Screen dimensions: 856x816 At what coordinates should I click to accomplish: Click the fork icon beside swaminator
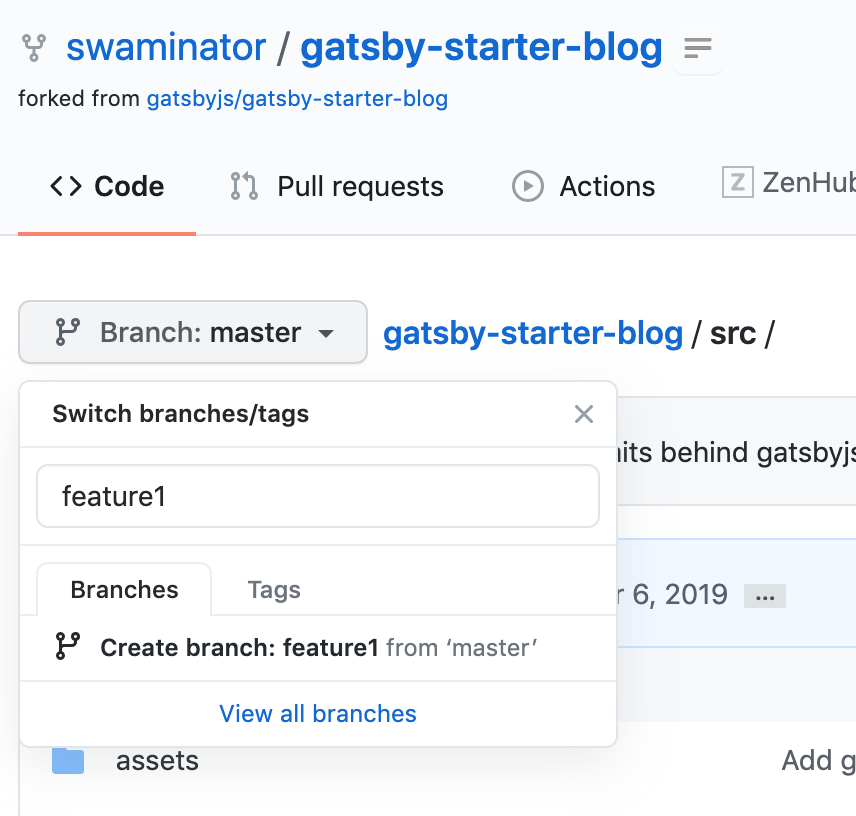coord(34,47)
